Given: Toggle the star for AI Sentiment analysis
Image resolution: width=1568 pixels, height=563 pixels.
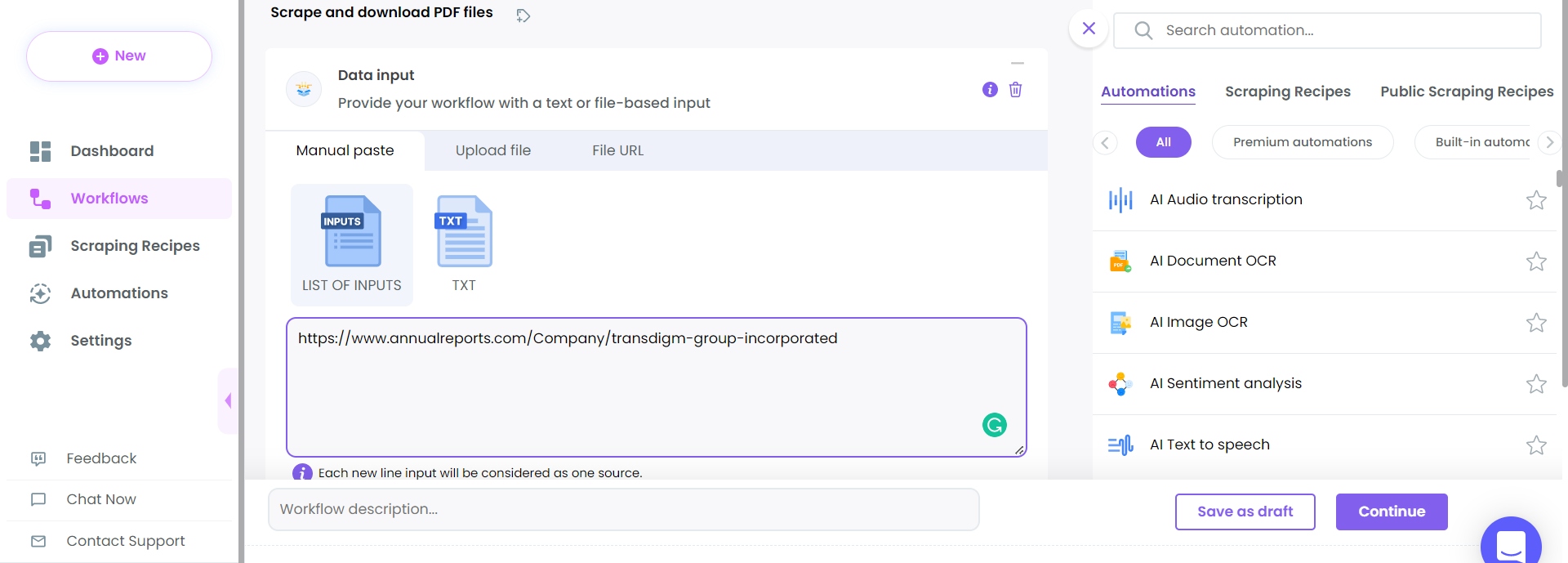Looking at the screenshot, I should (x=1536, y=384).
